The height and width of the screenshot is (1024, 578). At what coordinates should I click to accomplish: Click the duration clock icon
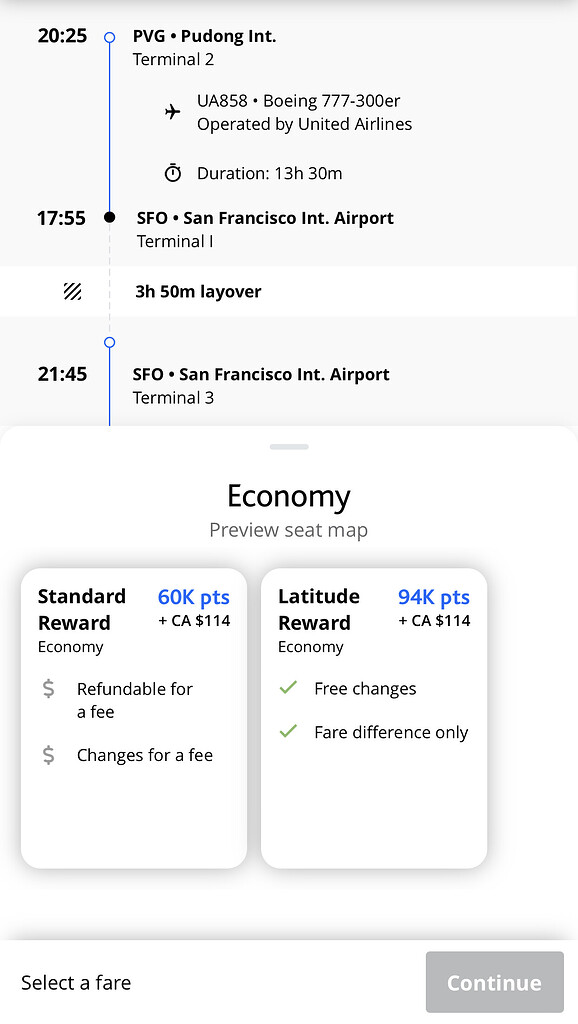(x=172, y=172)
